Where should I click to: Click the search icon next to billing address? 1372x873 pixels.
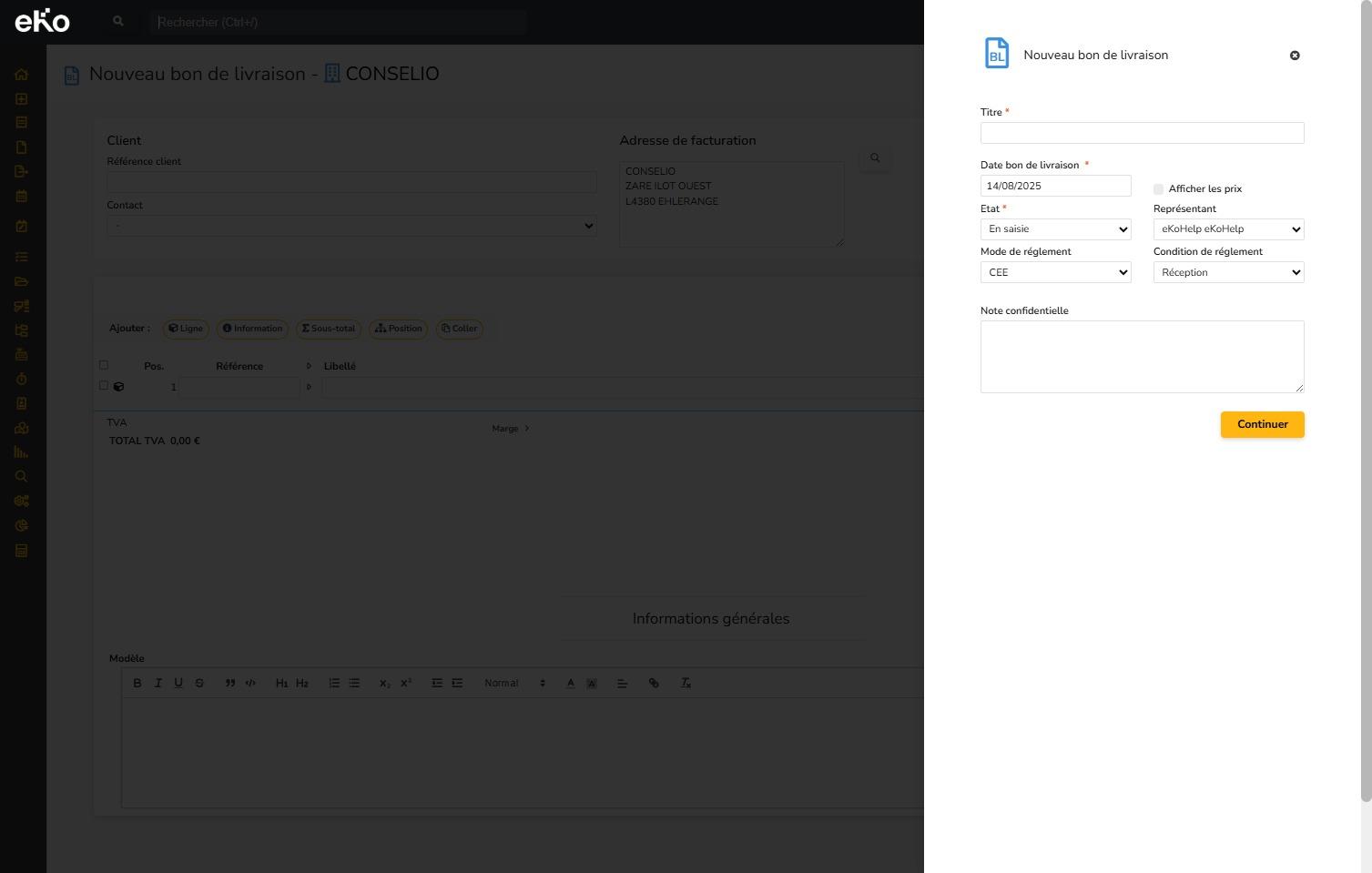[x=875, y=158]
